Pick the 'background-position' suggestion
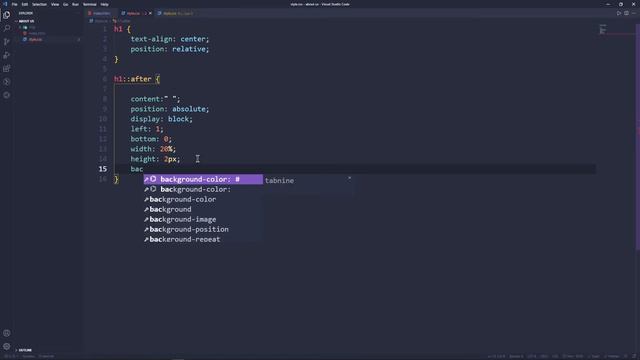The width and height of the screenshot is (640, 360). [x=203, y=229]
